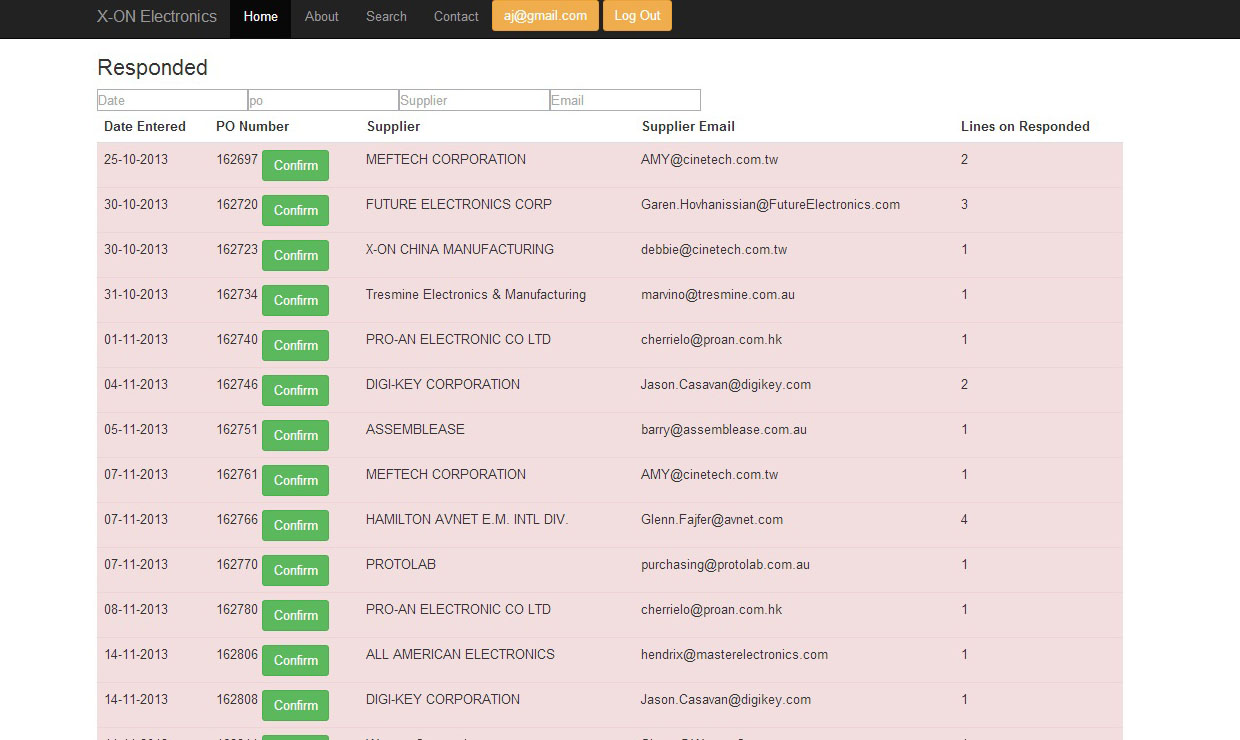Click the date 08-11-2013
This screenshot has width=1240, height=740.
pyautogui.click(x=136, y=609)
